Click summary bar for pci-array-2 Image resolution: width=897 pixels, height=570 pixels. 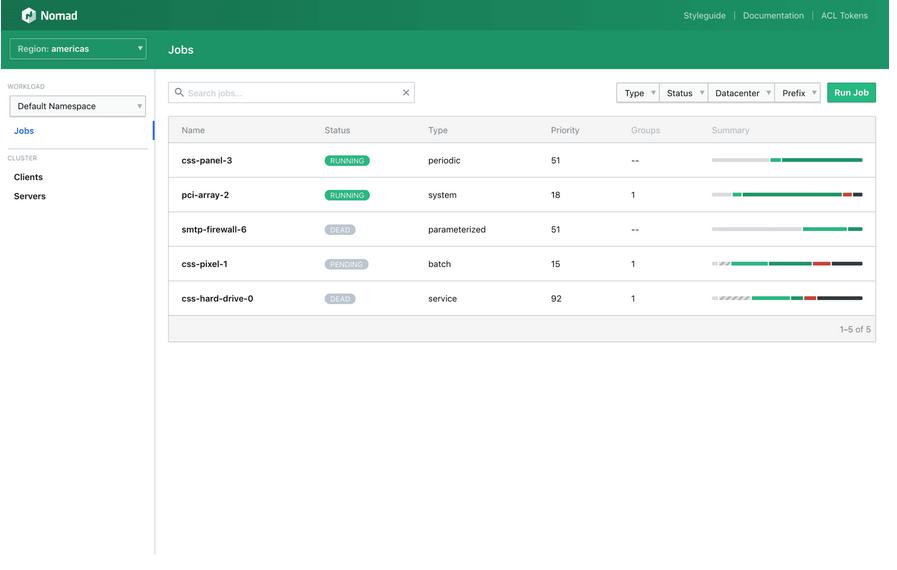786,195
